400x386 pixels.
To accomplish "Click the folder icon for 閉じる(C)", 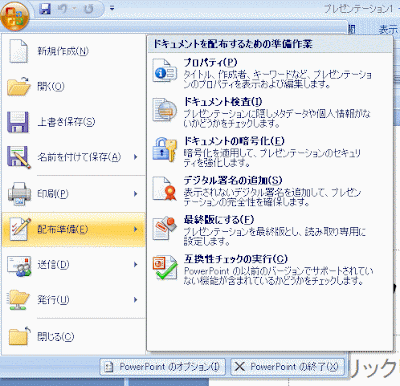I will (19, 336).
